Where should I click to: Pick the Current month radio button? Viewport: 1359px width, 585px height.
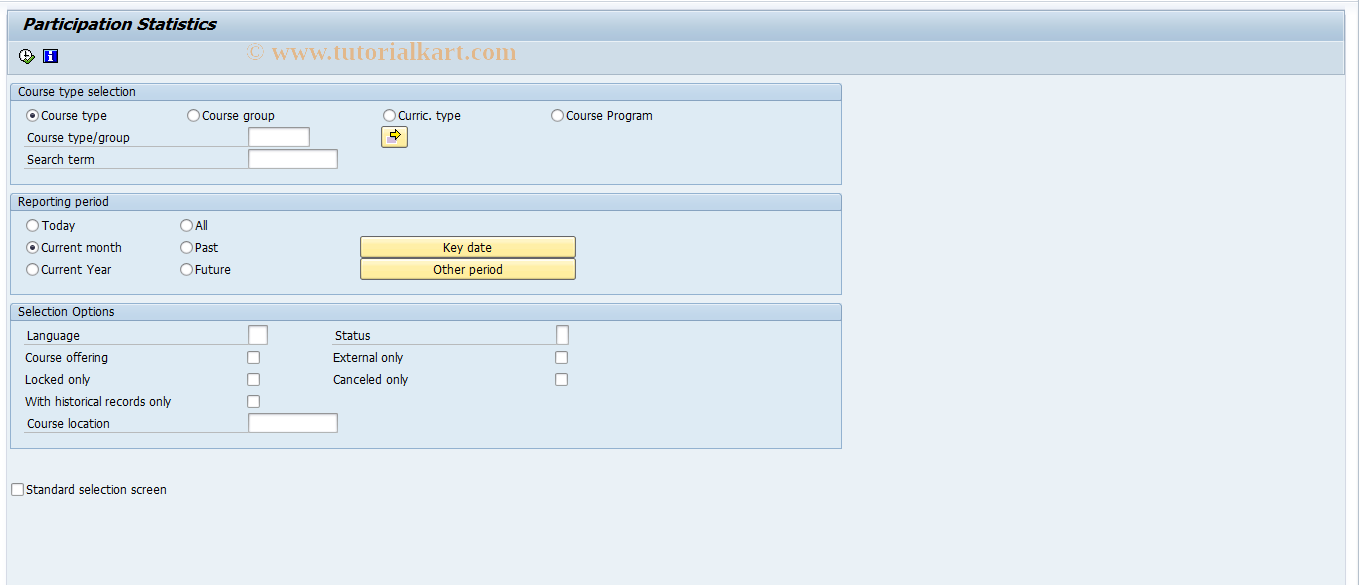32,248
